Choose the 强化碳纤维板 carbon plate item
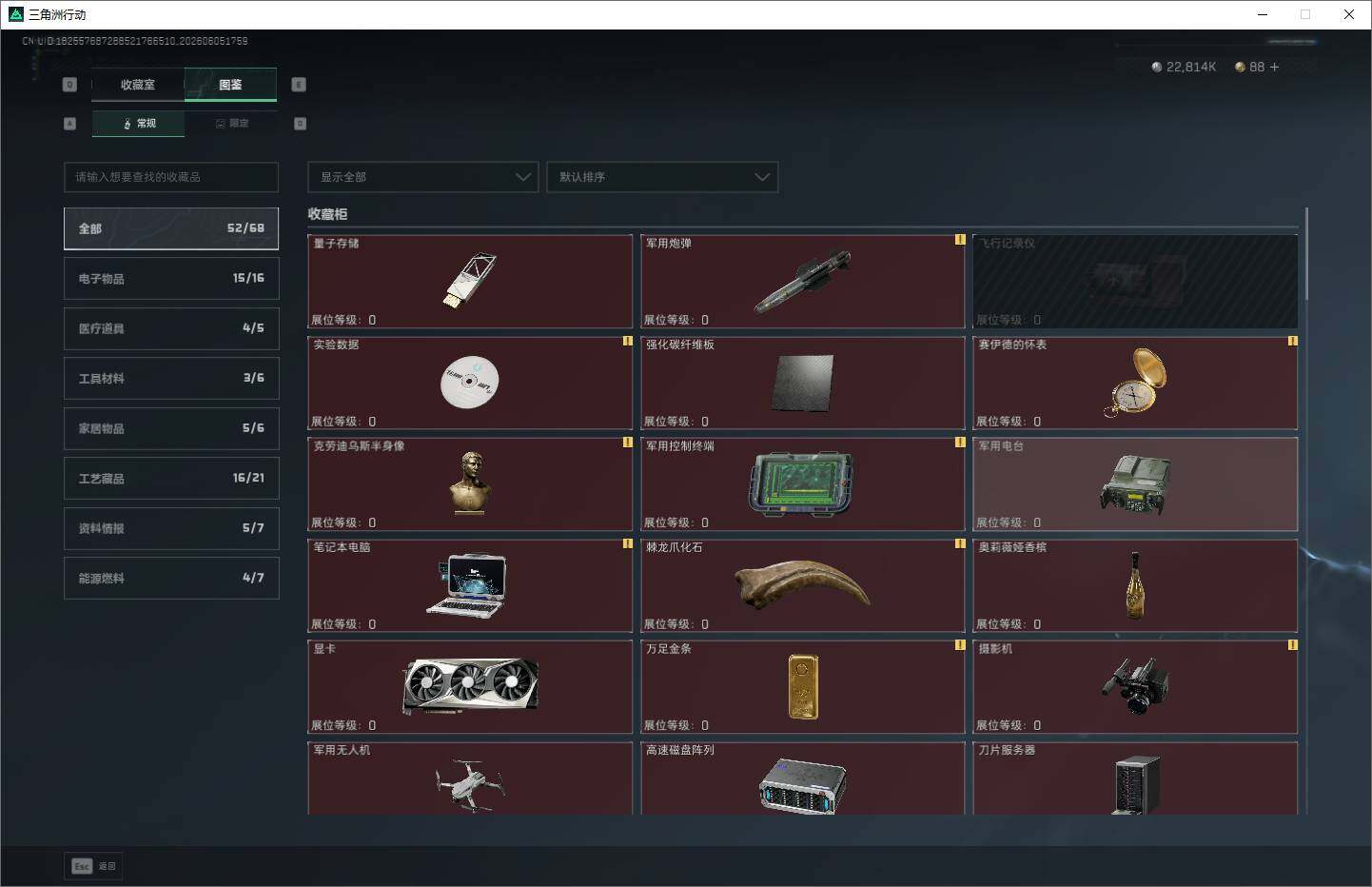This screenshot has width=1372, height=887. [803, 383]
